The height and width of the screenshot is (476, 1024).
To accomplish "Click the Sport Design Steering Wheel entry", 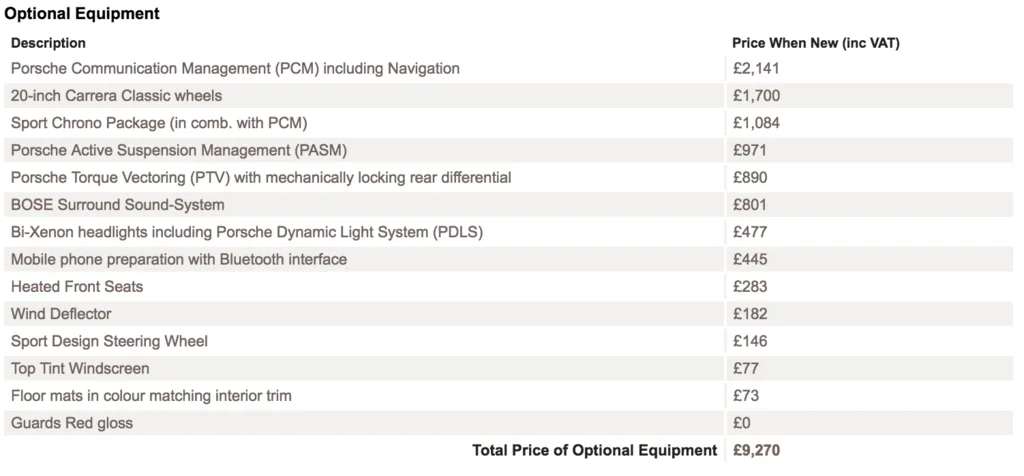I will pos(109,341).
